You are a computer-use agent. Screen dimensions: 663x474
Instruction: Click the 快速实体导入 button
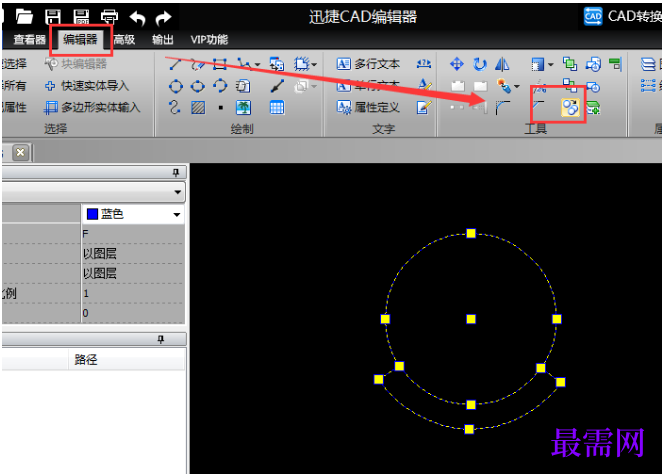pyautogui.click(x=89, y=85)
